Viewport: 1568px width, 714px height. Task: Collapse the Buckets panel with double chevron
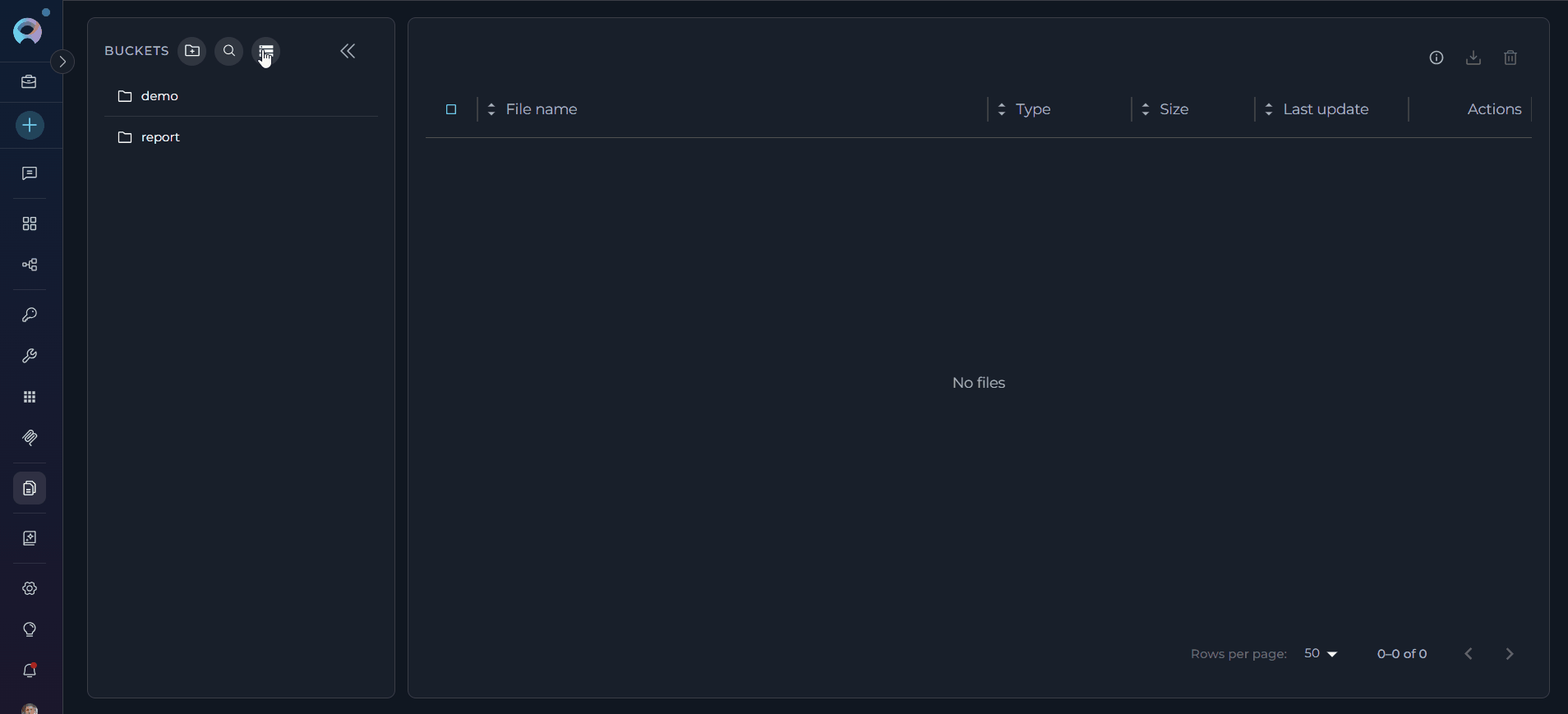point(348,51)
